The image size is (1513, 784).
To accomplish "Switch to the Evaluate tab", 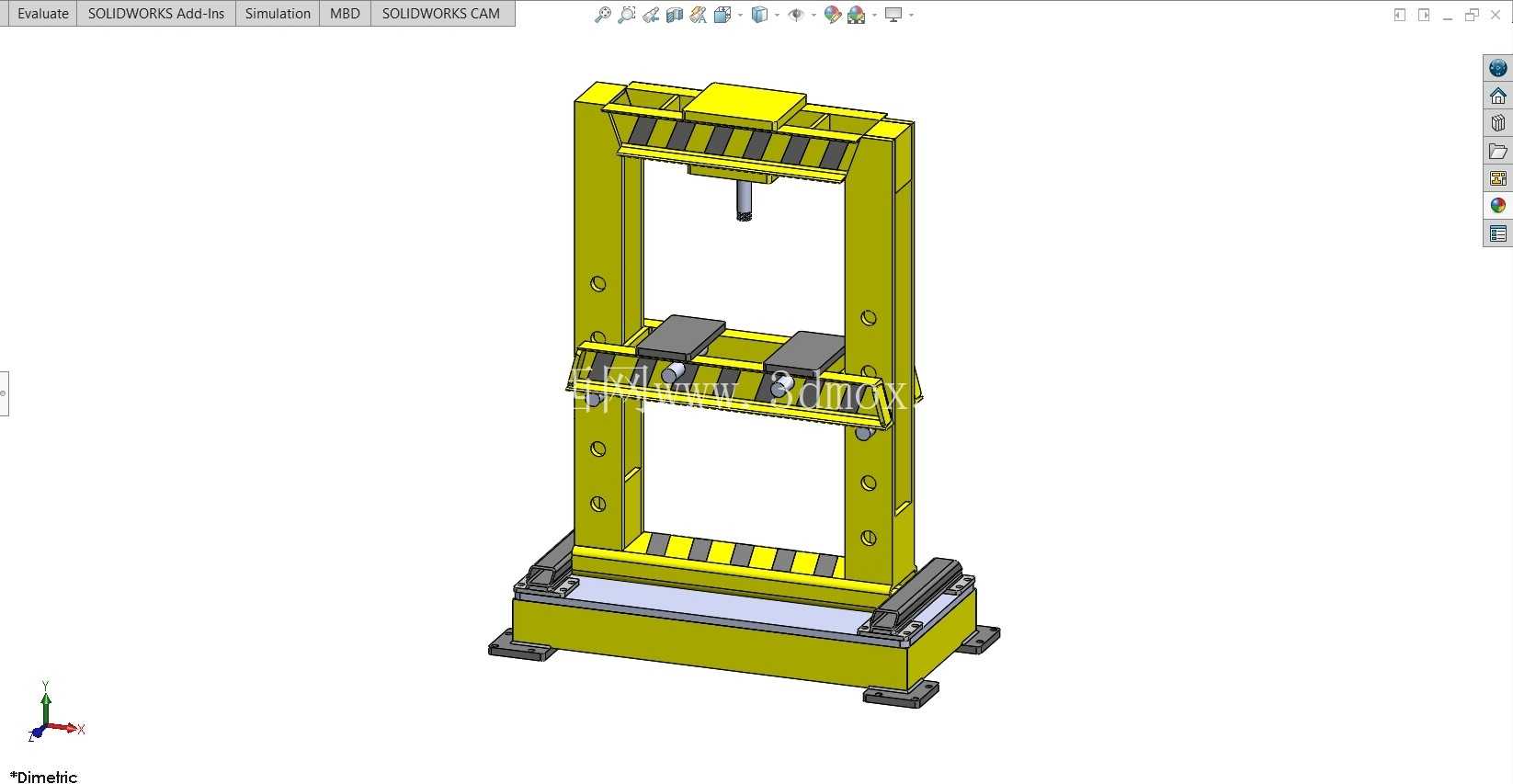I will 43,14.
